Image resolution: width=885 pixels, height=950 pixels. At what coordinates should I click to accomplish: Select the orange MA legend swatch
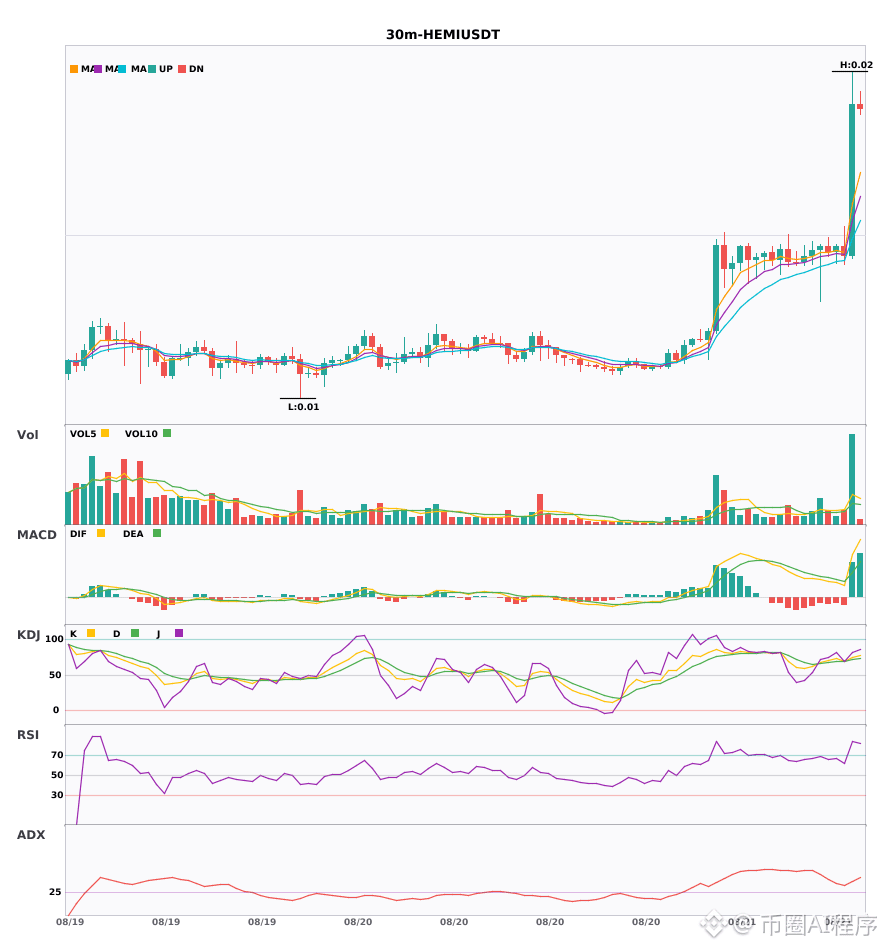click(74, 69)
